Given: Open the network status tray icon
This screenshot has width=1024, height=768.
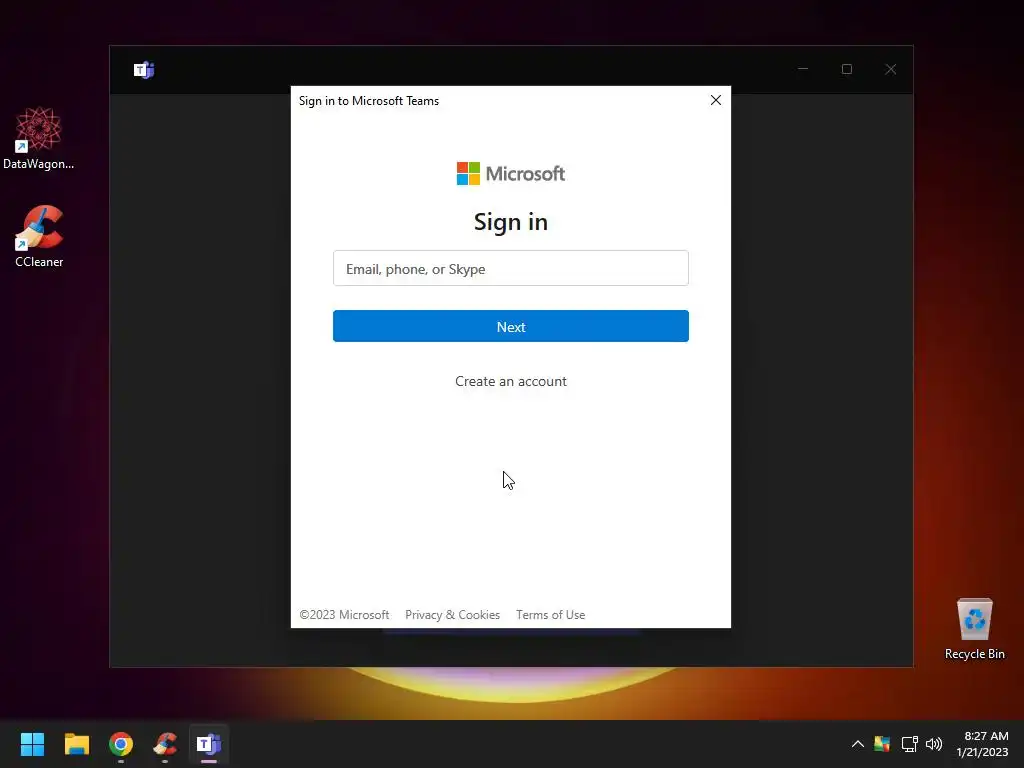Looking at the screenshot, I should click(909, 744).
